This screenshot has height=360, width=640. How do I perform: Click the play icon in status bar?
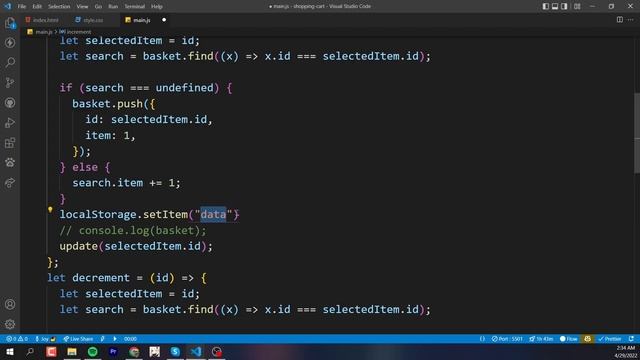115,339
